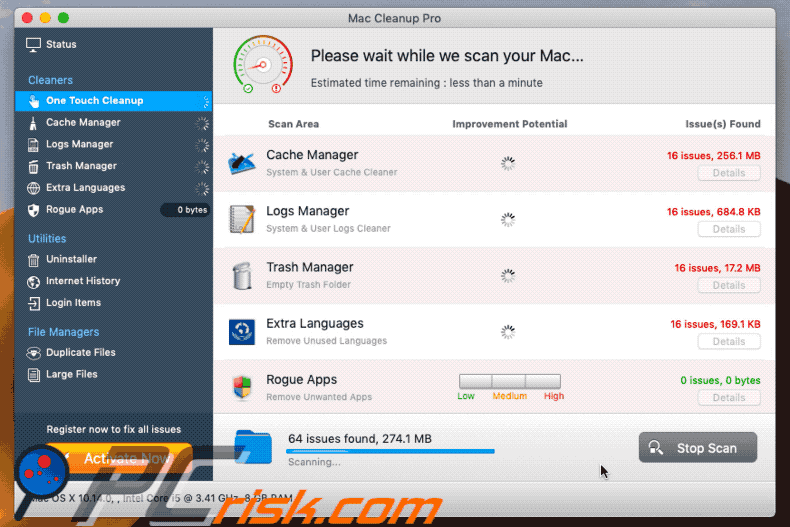The width and height of the screenshot is (790, 527).
Task: Open Details for Cache Manager row
Action: click(729, 173)
